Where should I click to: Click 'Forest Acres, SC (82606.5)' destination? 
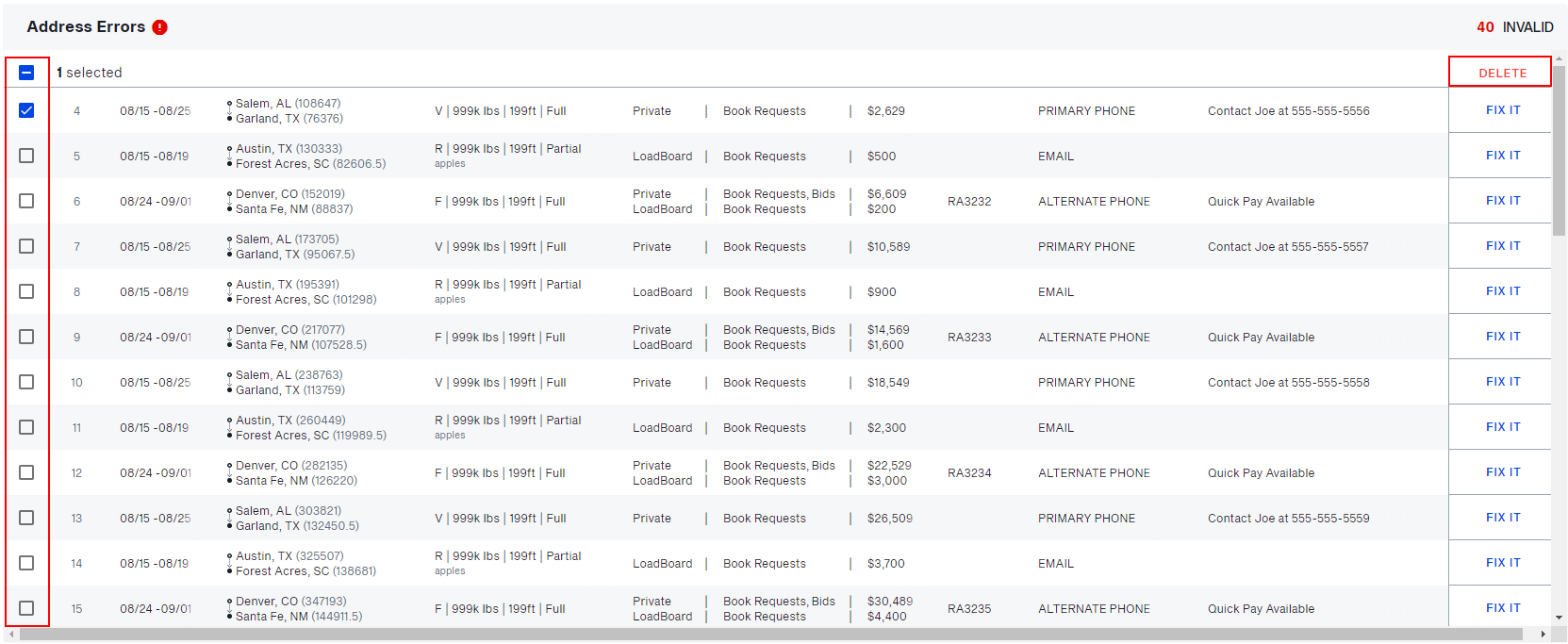(310, 164)
